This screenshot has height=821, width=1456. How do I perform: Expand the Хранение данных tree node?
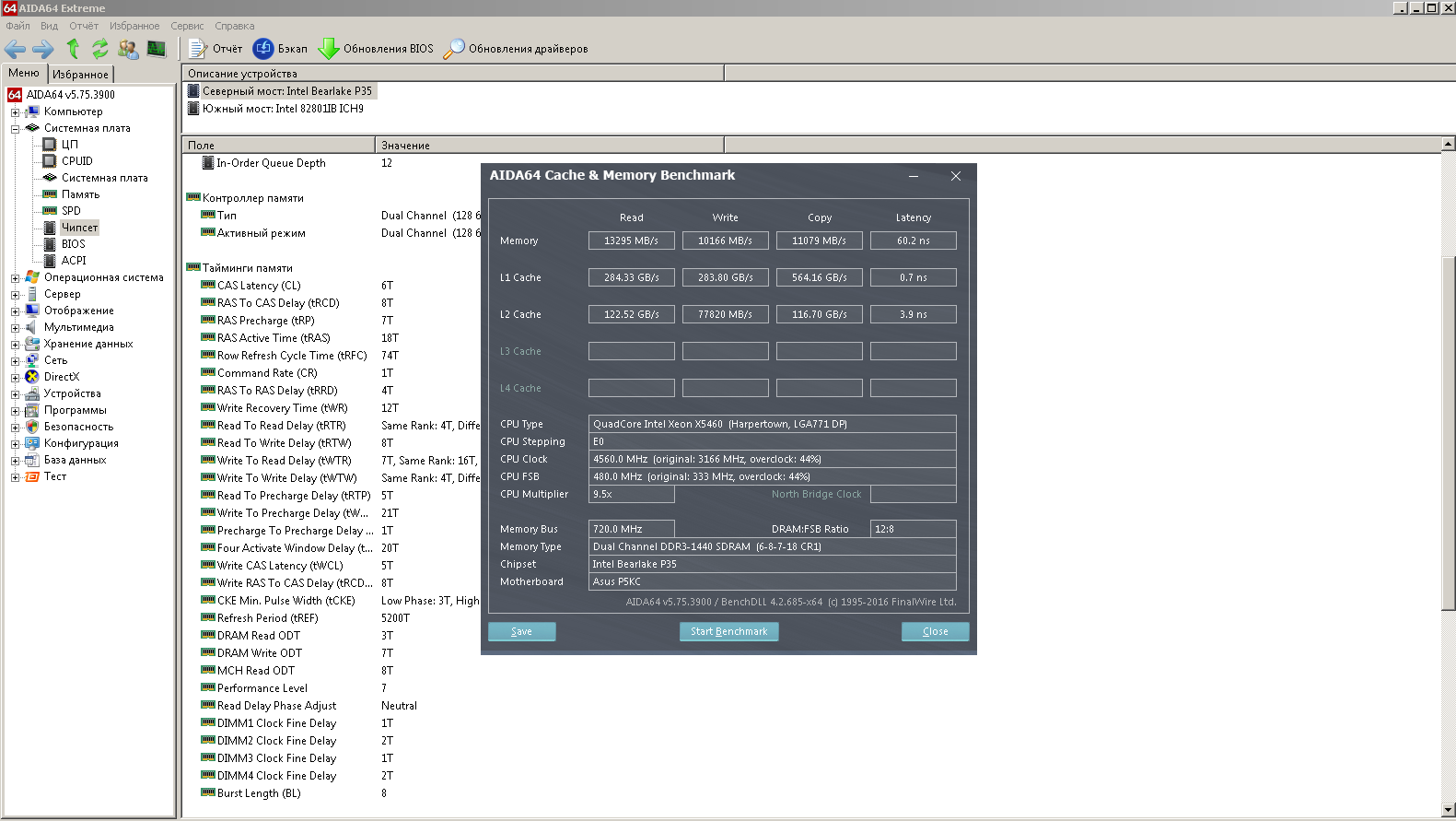pos(15,345)
